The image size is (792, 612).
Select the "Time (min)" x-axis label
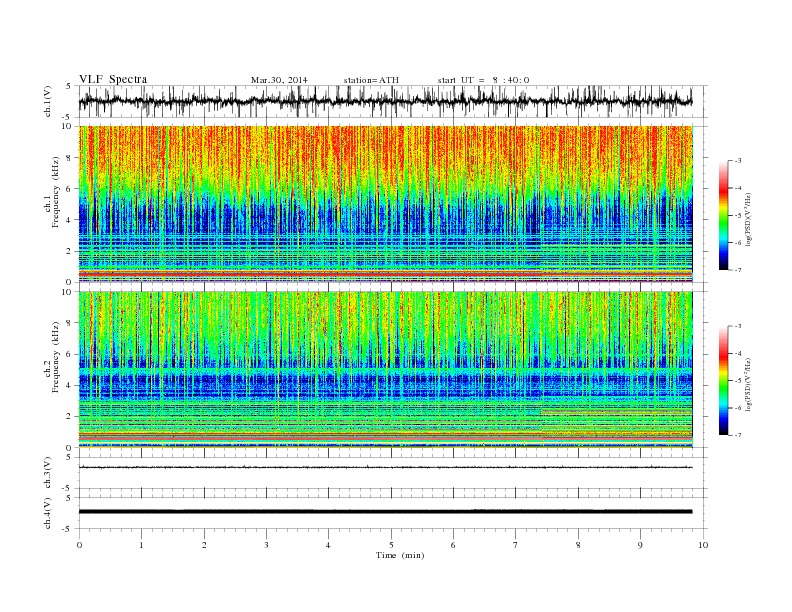400,555
